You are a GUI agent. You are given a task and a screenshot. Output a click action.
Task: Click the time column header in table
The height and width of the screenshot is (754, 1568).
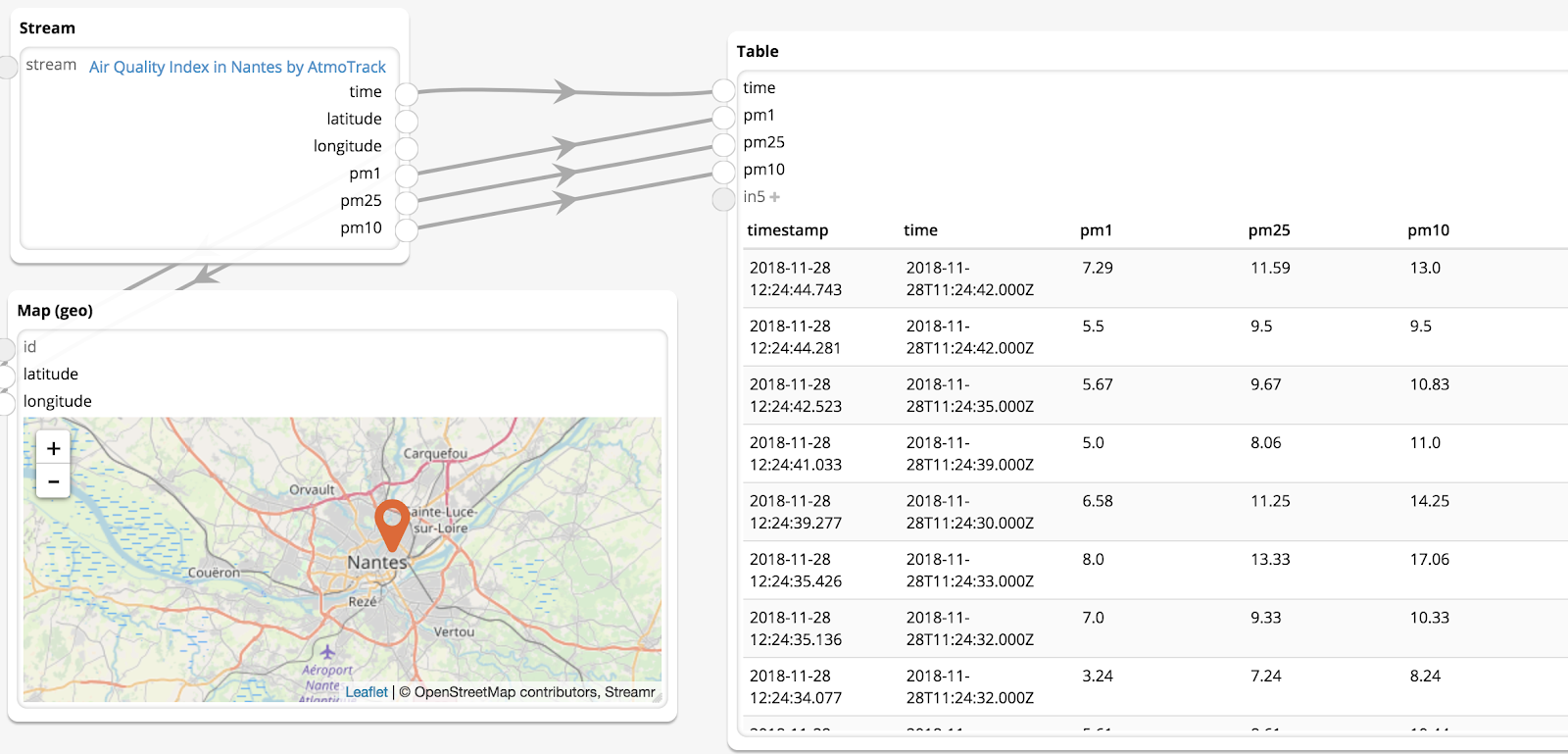coord(920,230)
